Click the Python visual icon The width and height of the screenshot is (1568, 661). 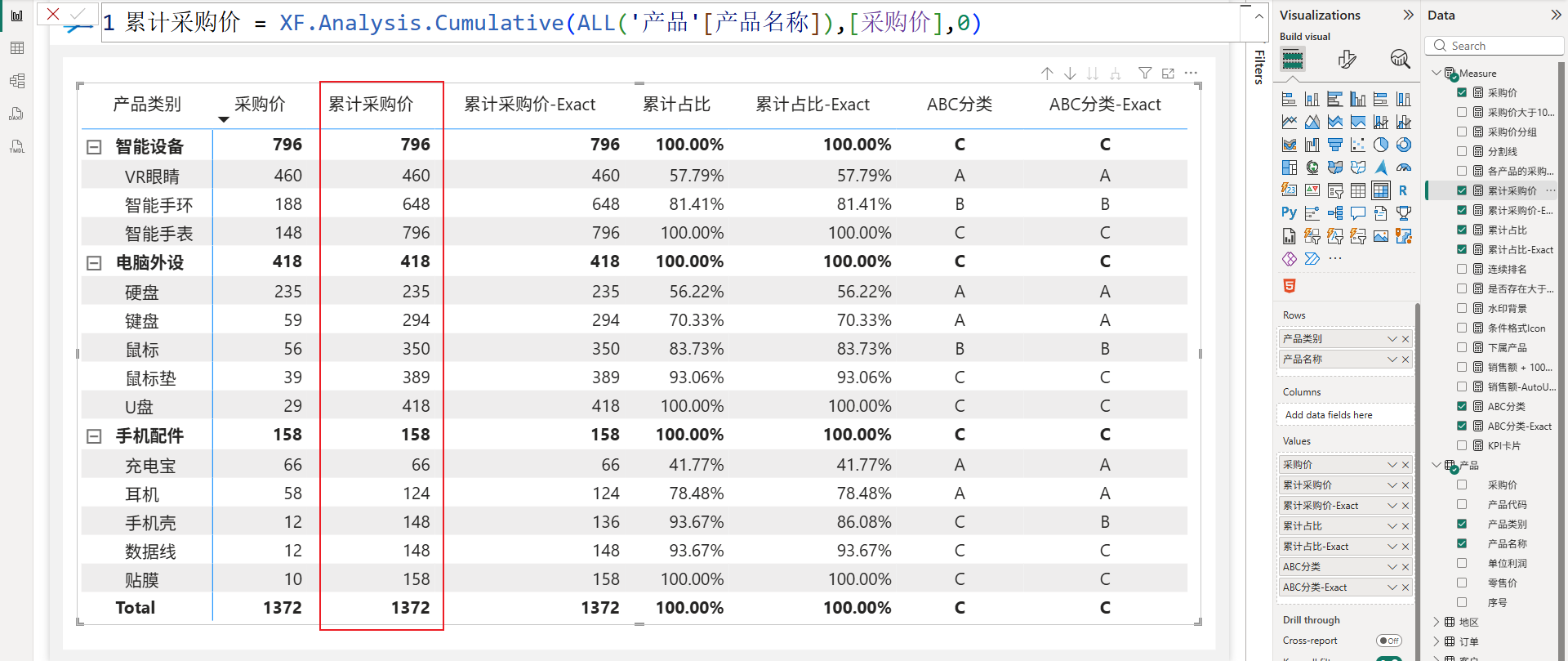pos(1289,212)
